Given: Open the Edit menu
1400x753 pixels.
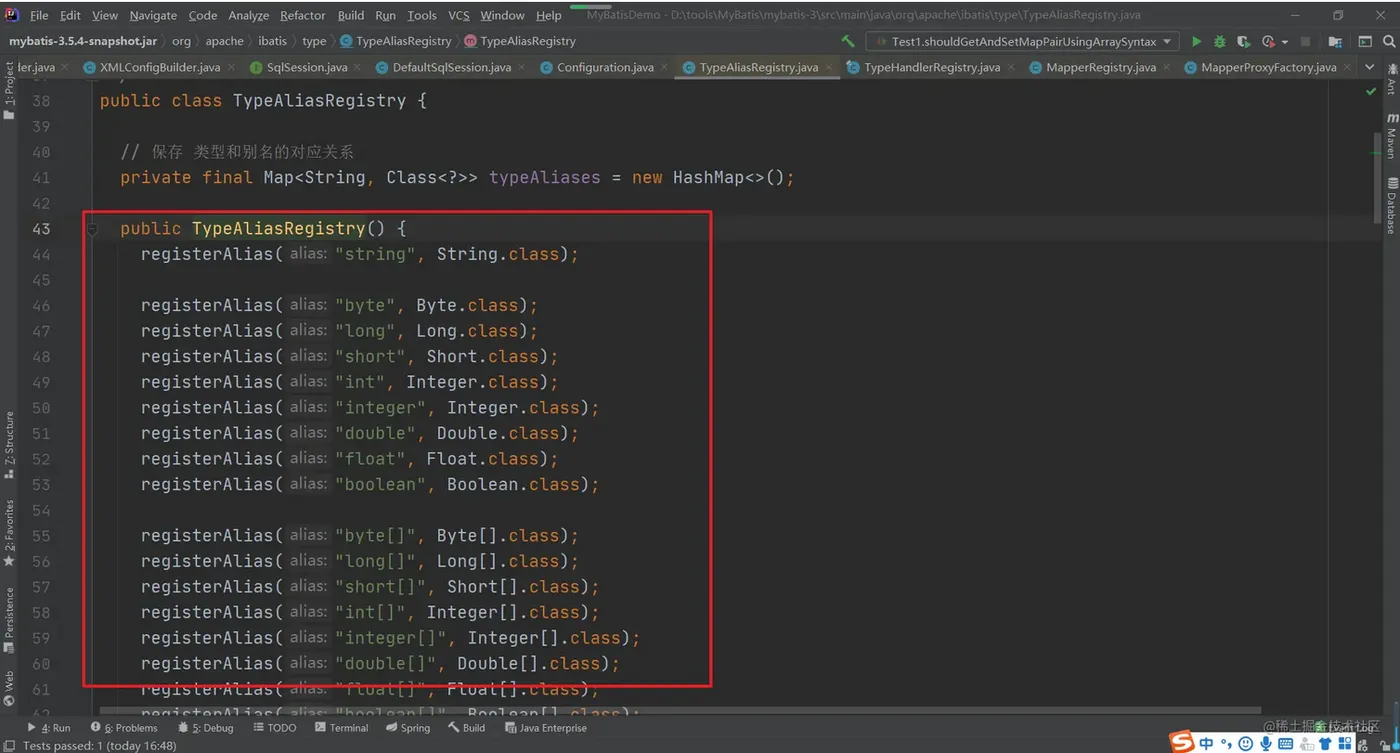Looking at the screenshot, I should coord(70,15).
